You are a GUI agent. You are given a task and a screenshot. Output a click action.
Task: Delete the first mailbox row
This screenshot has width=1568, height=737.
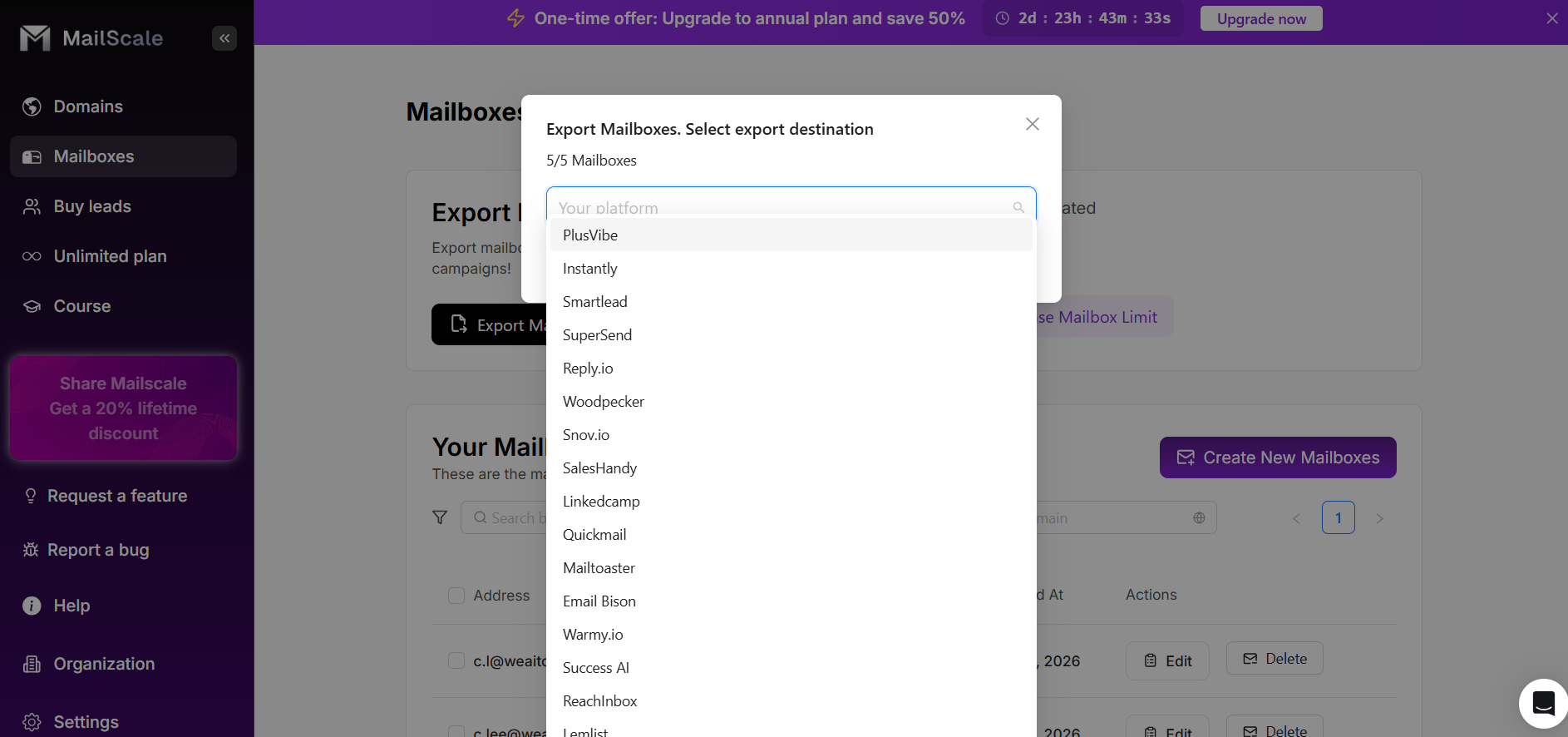click(x=1275, y=659)
